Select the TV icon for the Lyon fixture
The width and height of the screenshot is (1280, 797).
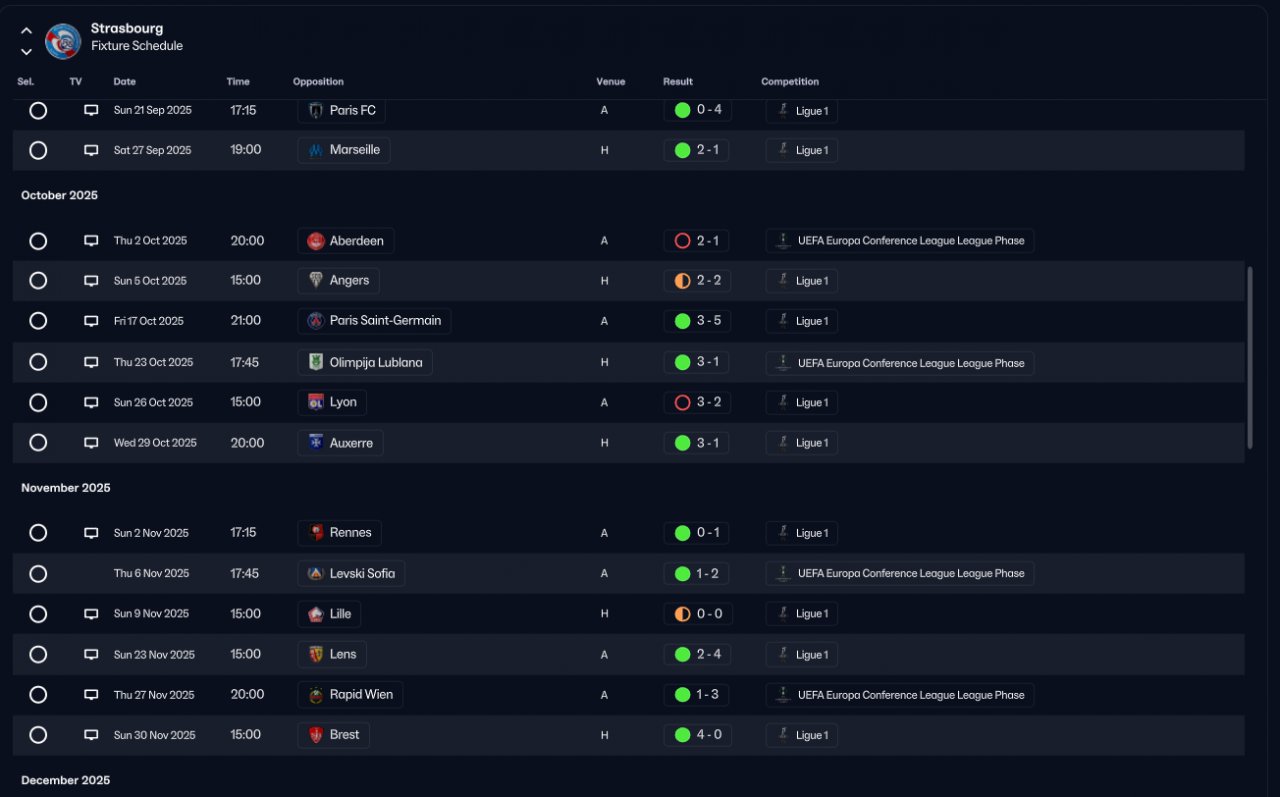(91, 403)
